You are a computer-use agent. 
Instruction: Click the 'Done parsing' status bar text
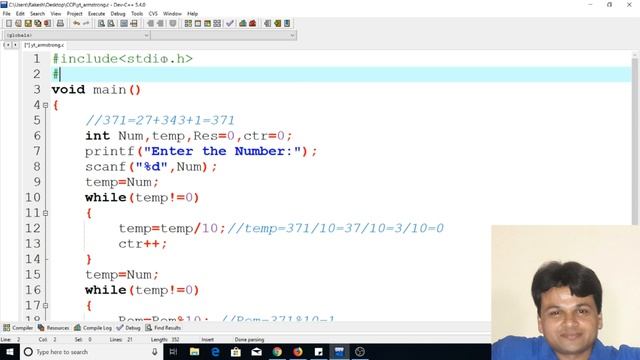249,340
